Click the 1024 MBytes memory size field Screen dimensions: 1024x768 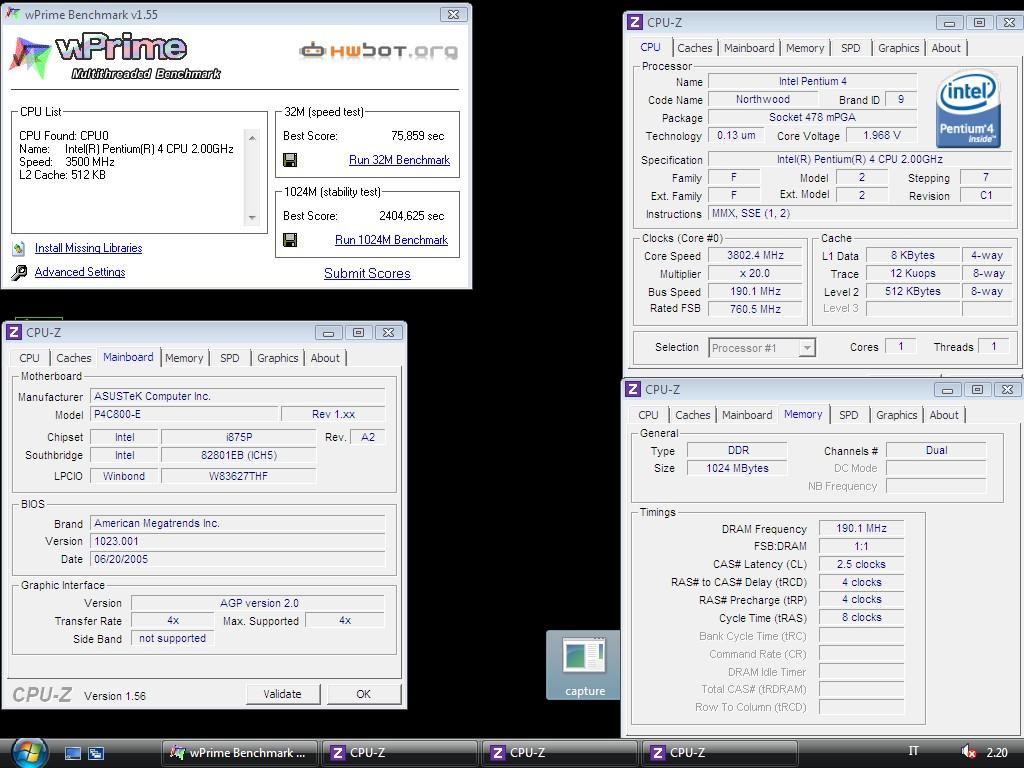click(x=737, y=468)
